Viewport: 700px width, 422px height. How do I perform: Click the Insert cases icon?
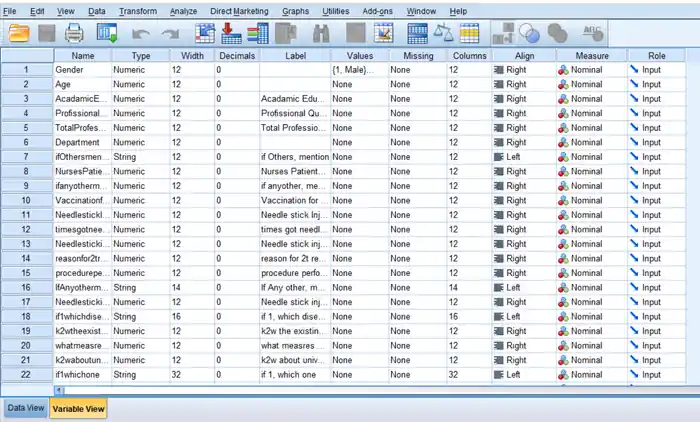[x=356, y=33]
